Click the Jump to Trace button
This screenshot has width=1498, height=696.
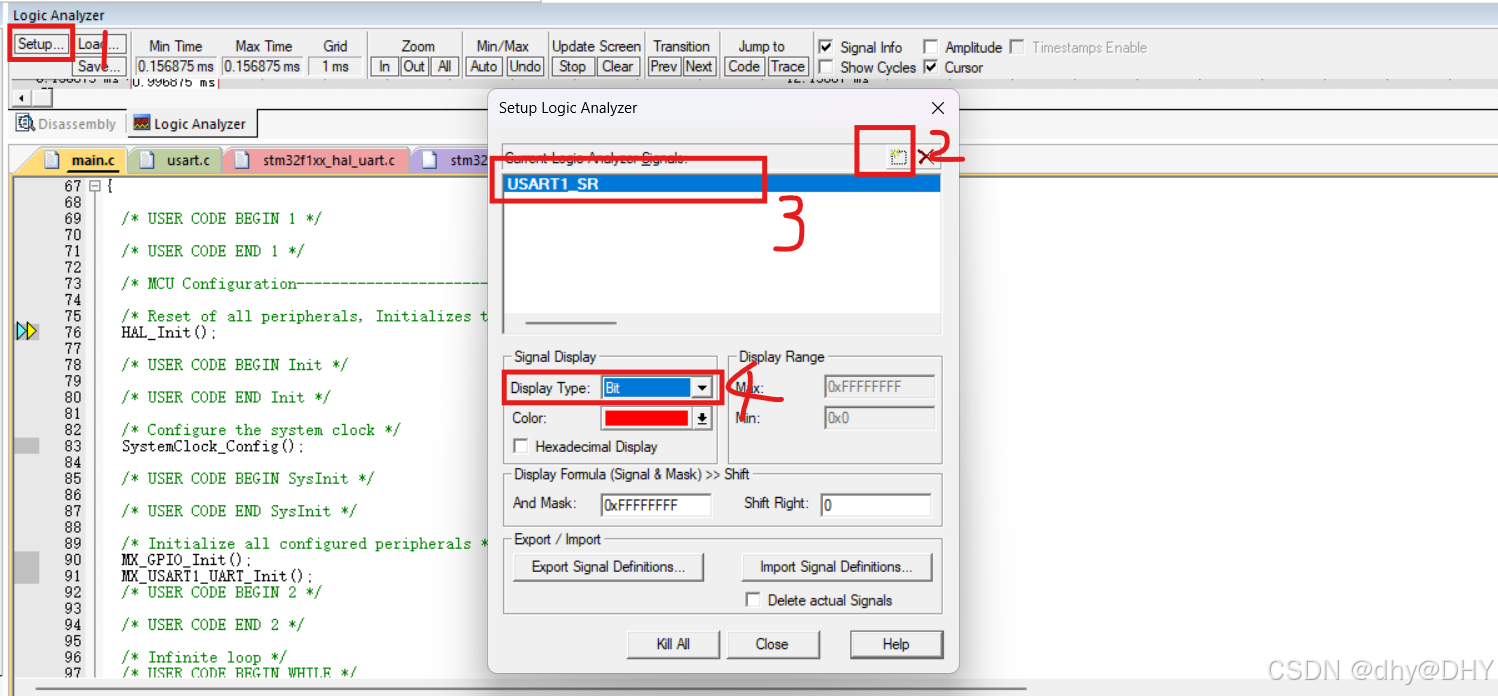pos(788,66)
